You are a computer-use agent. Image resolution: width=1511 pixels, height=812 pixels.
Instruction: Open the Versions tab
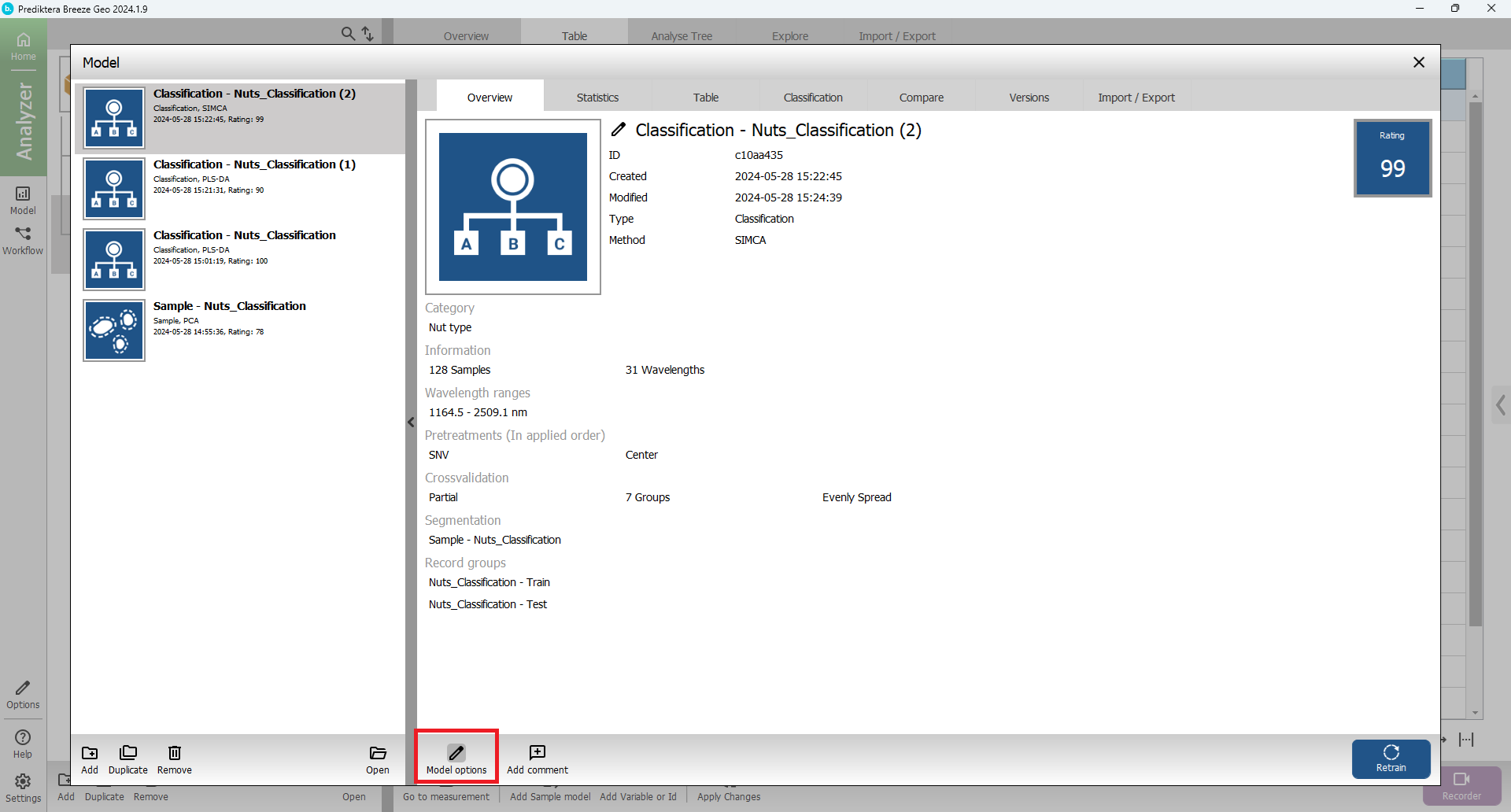point(1029,98)
